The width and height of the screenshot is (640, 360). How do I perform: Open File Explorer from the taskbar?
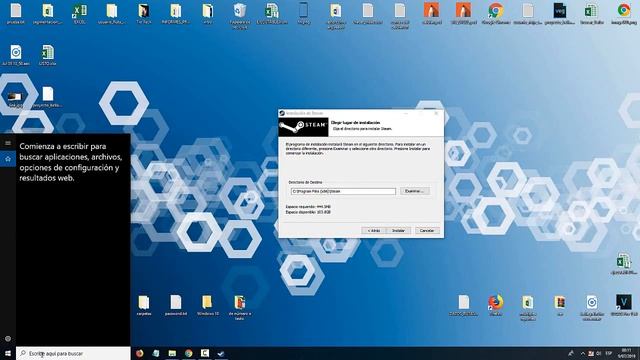[172, 353]
